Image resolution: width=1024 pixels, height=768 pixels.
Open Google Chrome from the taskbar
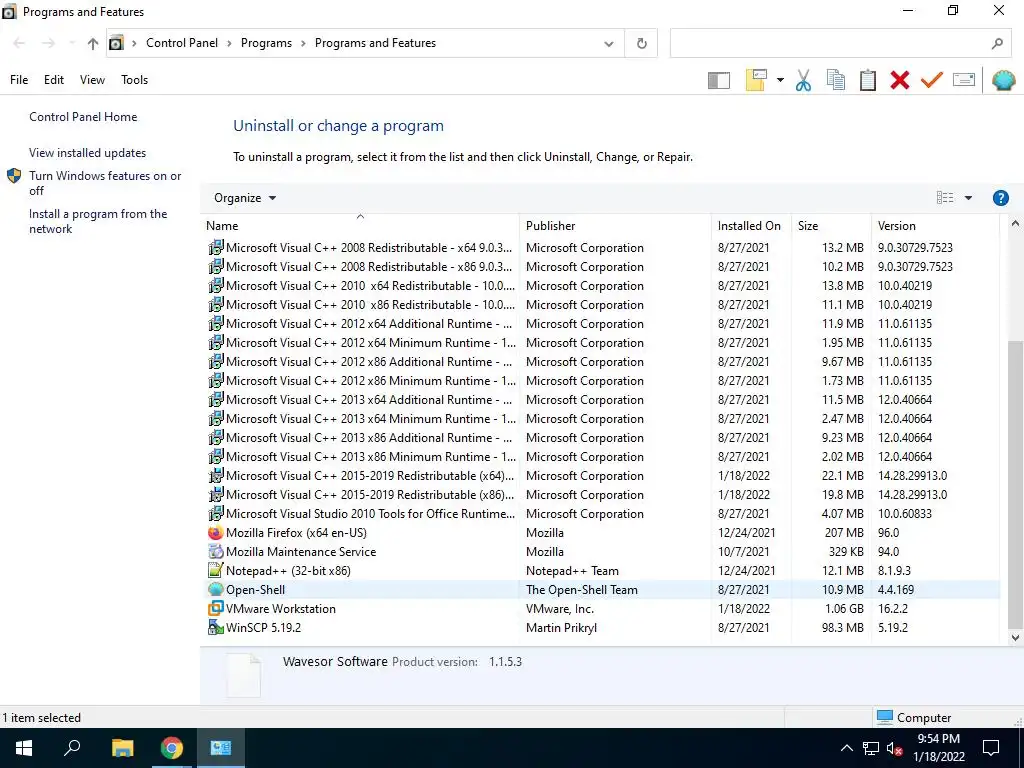pos(172,748)
